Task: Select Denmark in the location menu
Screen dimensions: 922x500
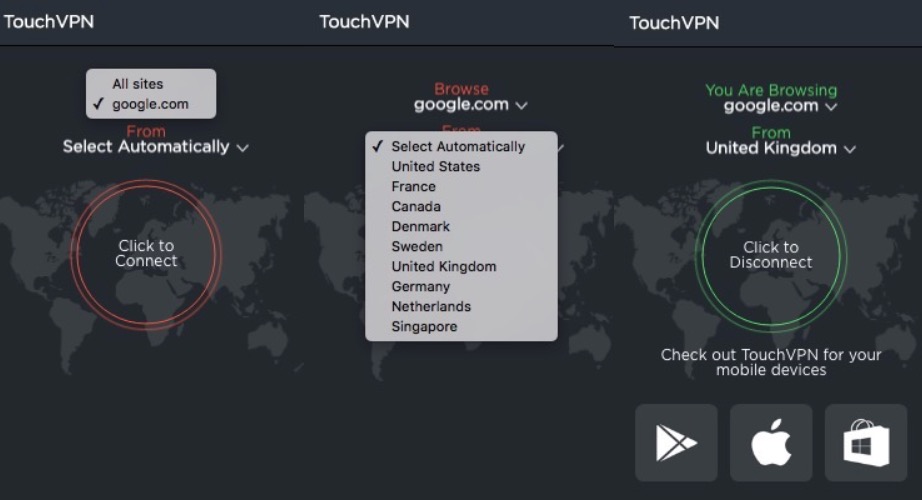Action: coord(421,227)
